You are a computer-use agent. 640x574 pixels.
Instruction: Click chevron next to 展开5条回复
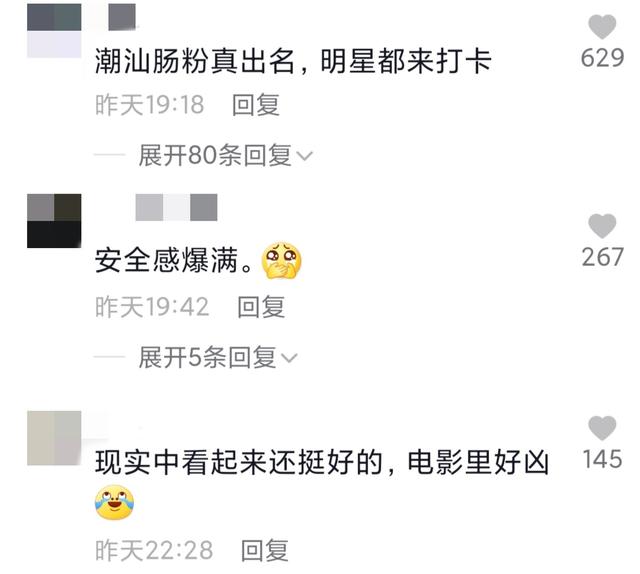tap(289, 358)
